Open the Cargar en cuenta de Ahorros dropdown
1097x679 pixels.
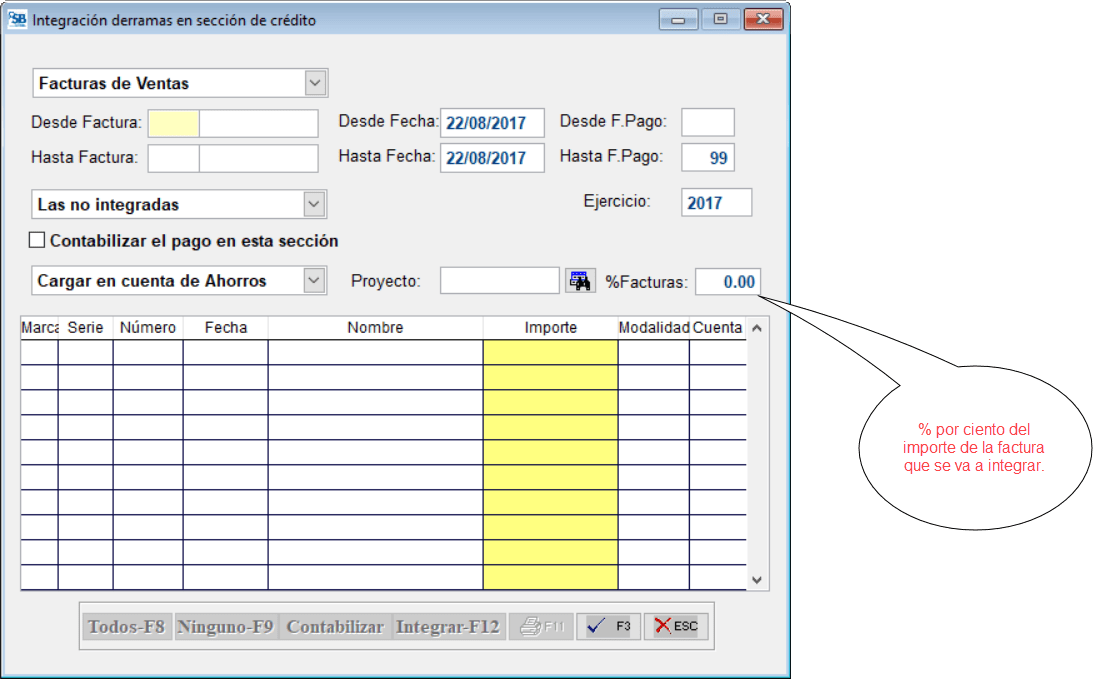coord(315,281)
